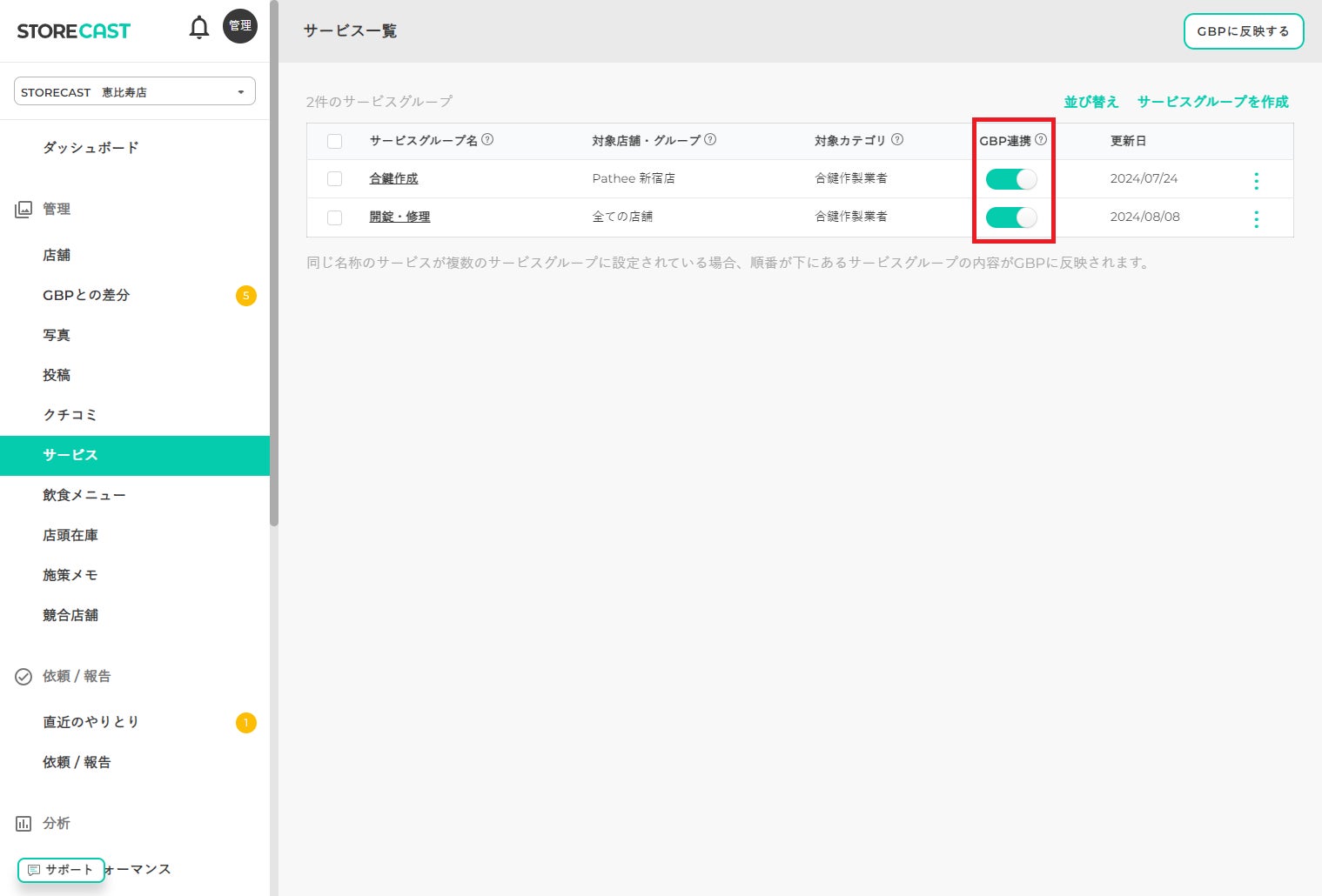Click the サービス一覧 page title
Viewport: 1322px width, 896px height.
pyautogui.click(x=350, y=31)
